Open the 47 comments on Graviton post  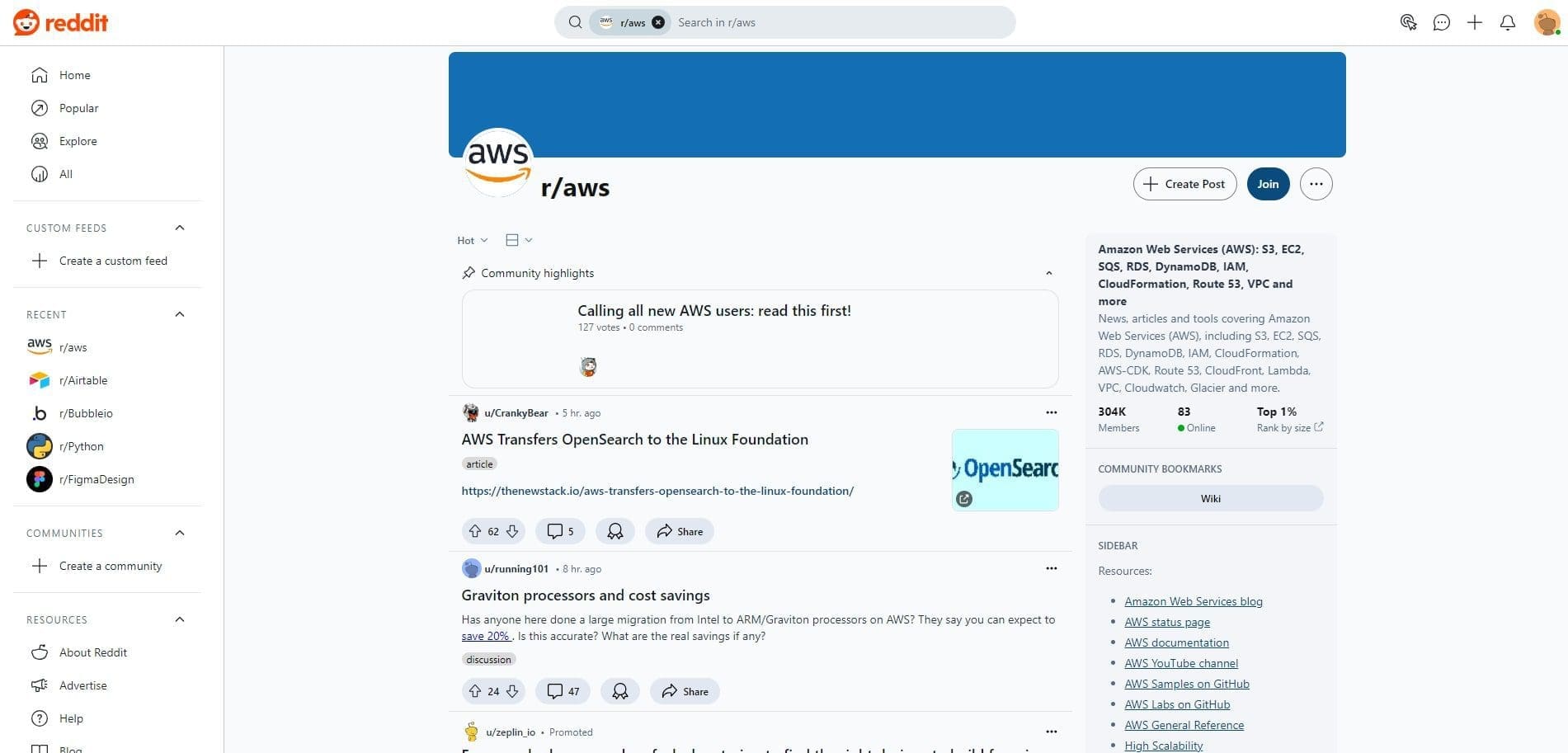tap(563, 691)
